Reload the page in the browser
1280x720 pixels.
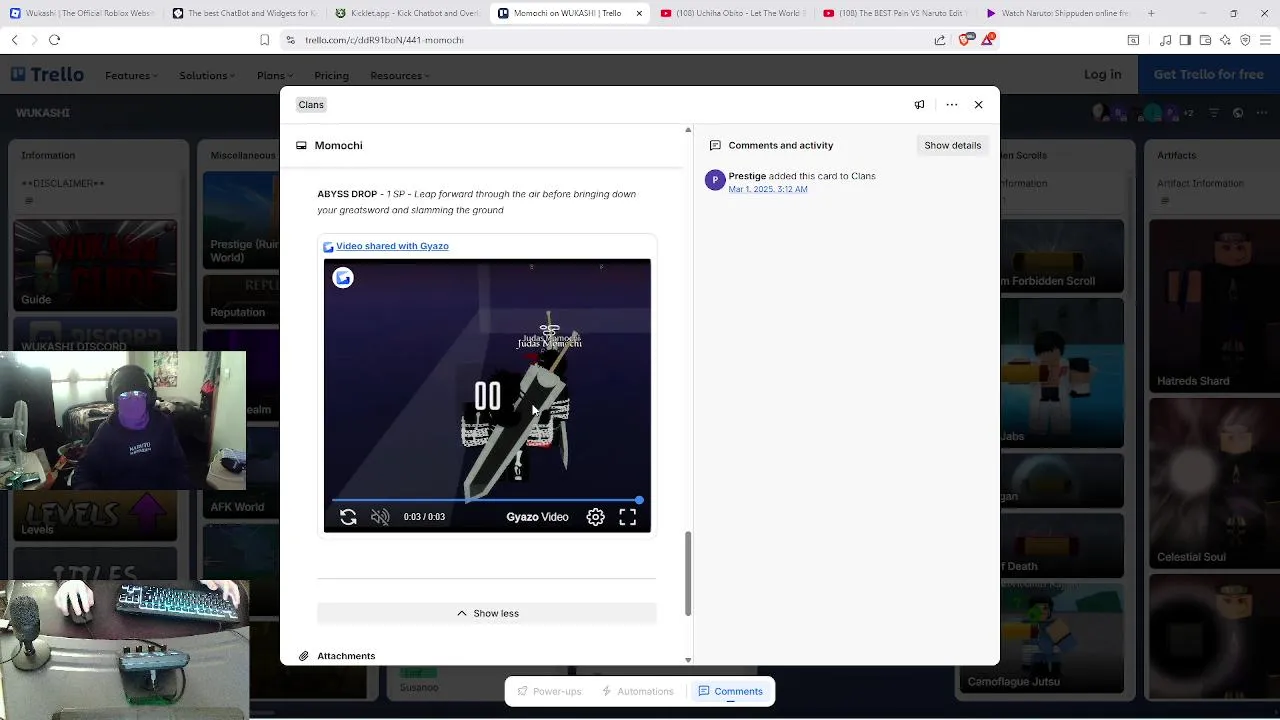tap(55, 40)
